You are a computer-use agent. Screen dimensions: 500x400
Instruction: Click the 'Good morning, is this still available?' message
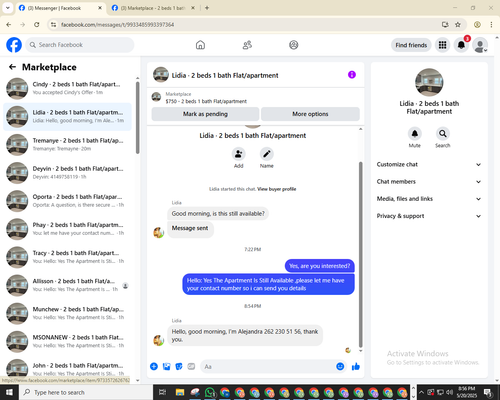click(x=218, y=214)
